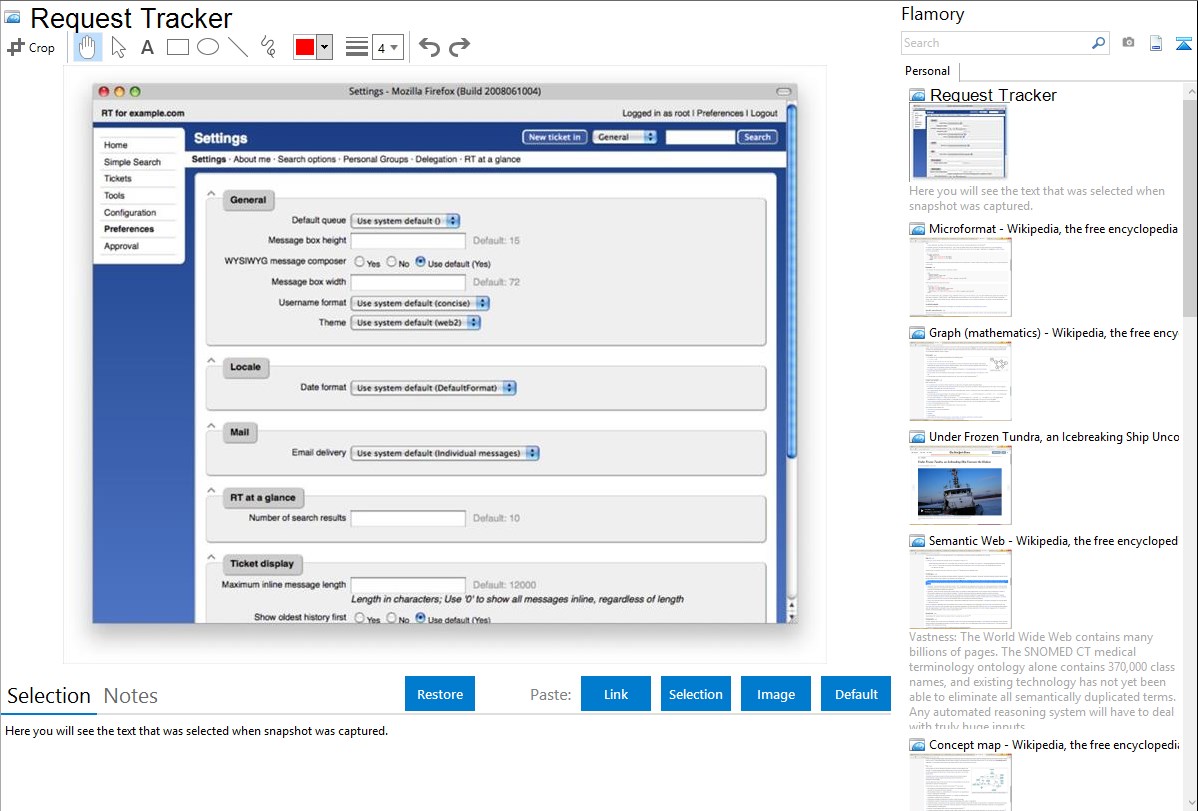1198x811 pixels.
Task: Select Yes for WYSIWYG message composer
Action: click(359, 261)
